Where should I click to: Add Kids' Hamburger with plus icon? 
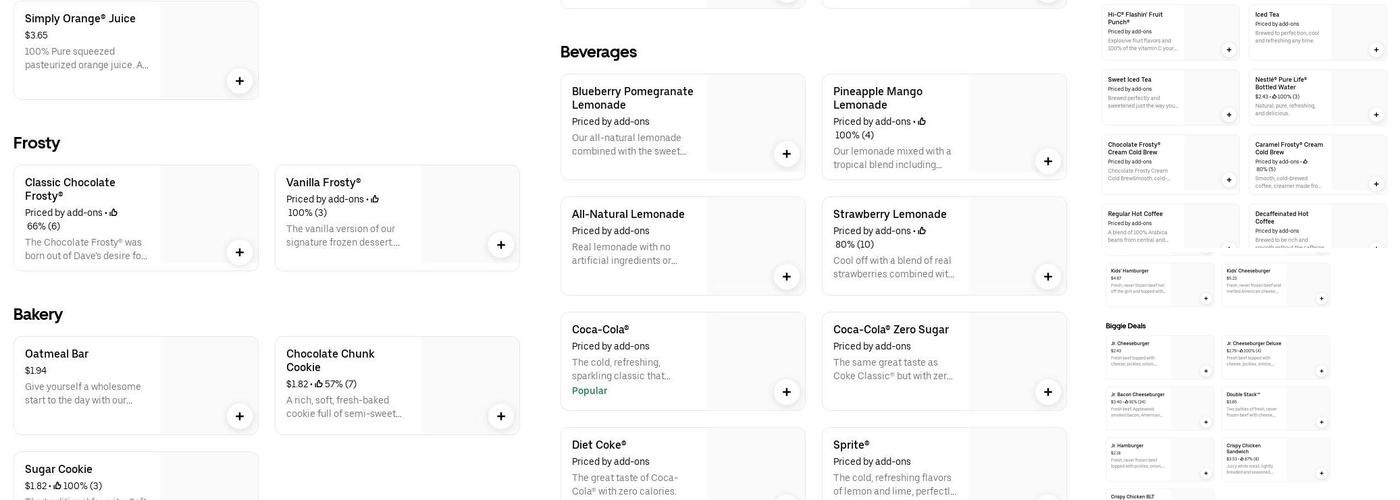pos(1206,298)
